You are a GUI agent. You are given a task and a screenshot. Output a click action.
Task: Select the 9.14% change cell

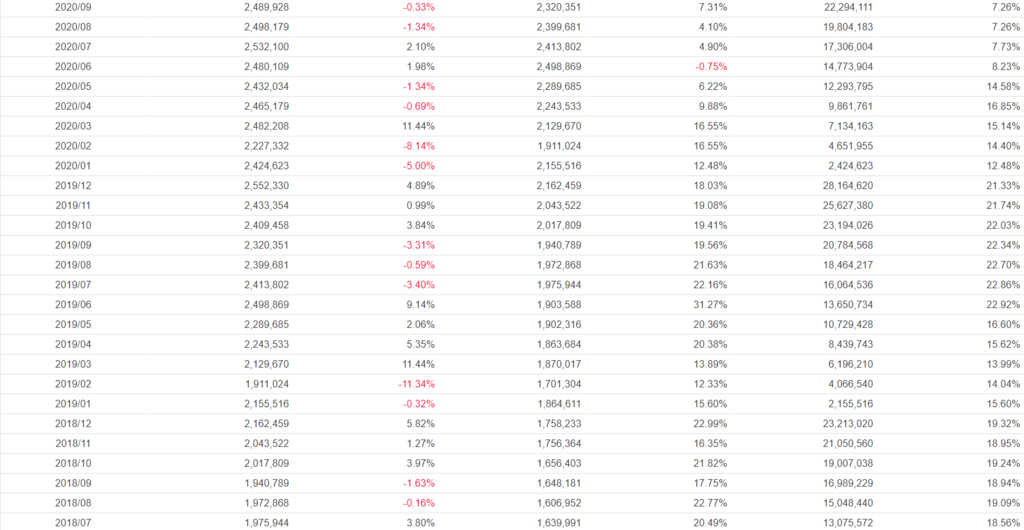coord(419,304)
